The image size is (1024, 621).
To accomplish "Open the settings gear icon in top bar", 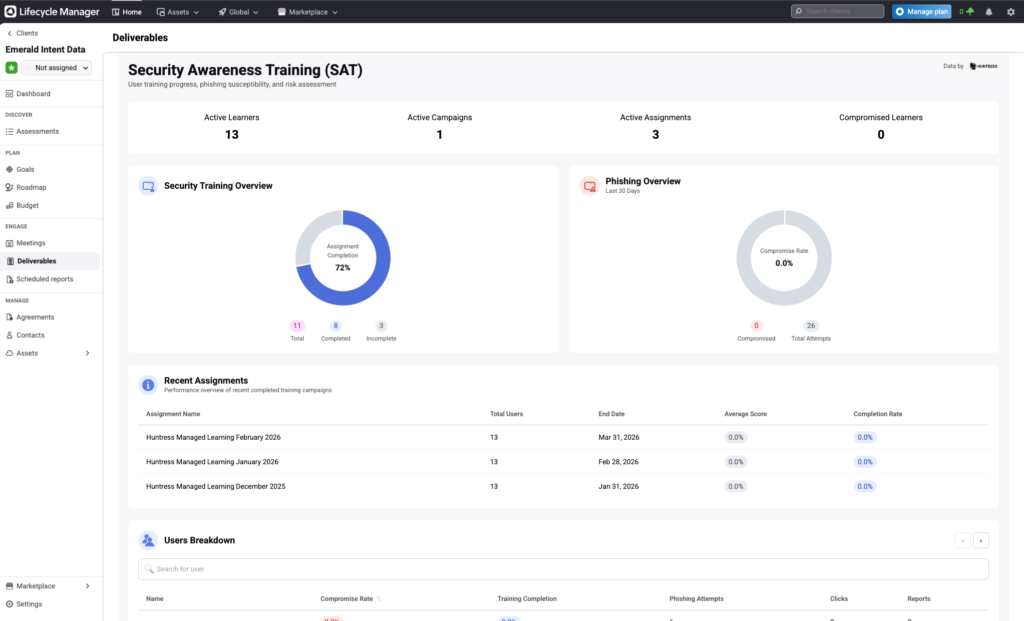I will pos(1011,12).
